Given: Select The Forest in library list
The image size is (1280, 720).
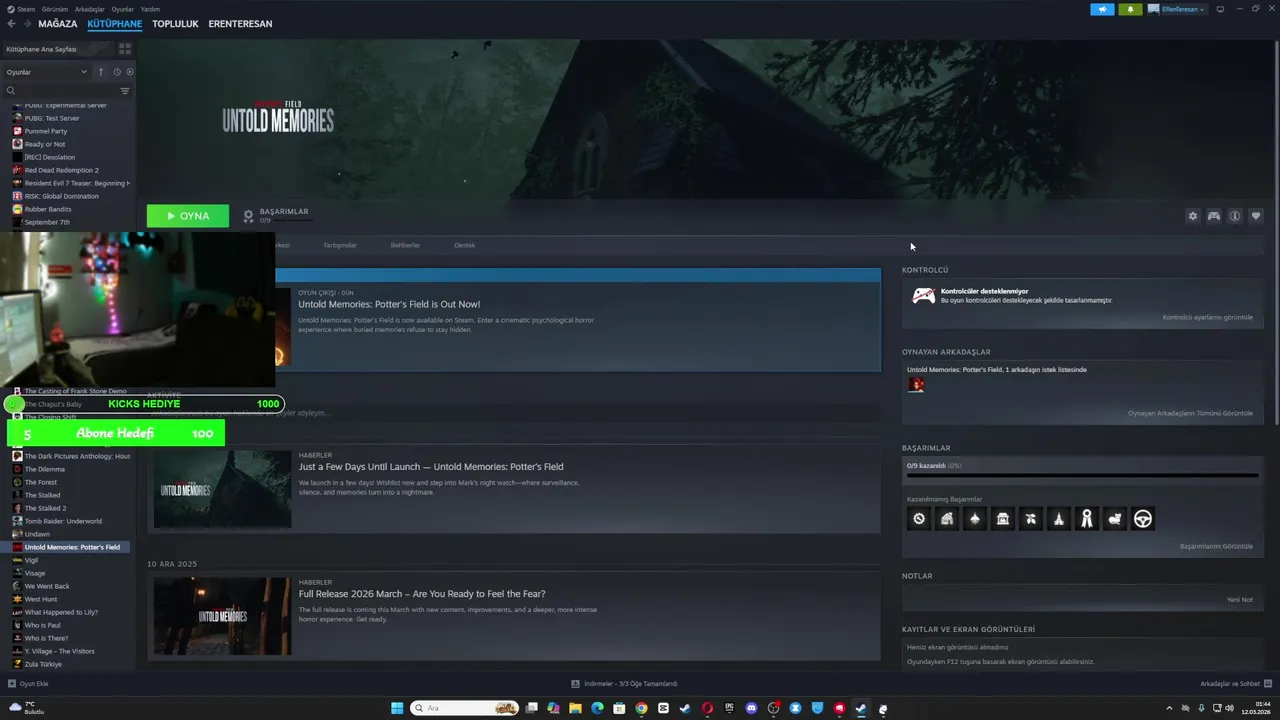Looking at the screenshot, I should pos(41,482).
